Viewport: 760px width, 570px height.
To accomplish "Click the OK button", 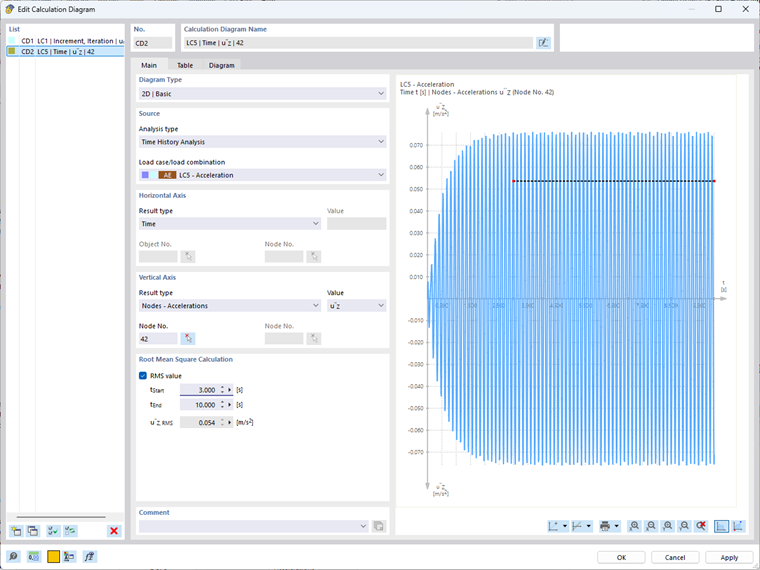I will (621, 557).
